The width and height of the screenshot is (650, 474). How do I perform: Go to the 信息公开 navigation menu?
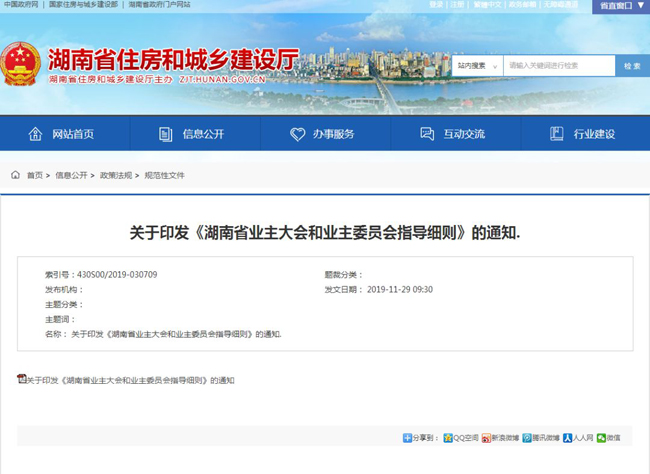[191, 134]
